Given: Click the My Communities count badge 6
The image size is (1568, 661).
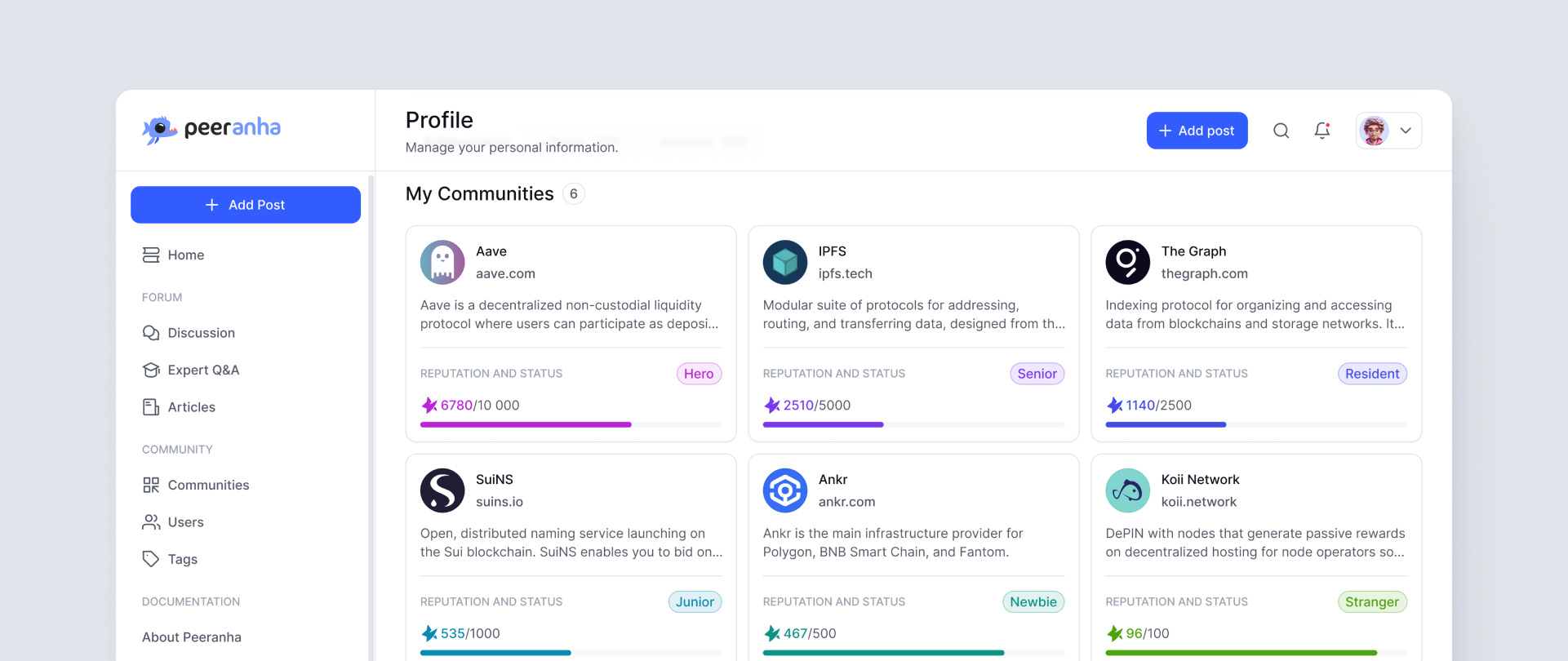Looking at the screenshot, I should coord(574,193).
